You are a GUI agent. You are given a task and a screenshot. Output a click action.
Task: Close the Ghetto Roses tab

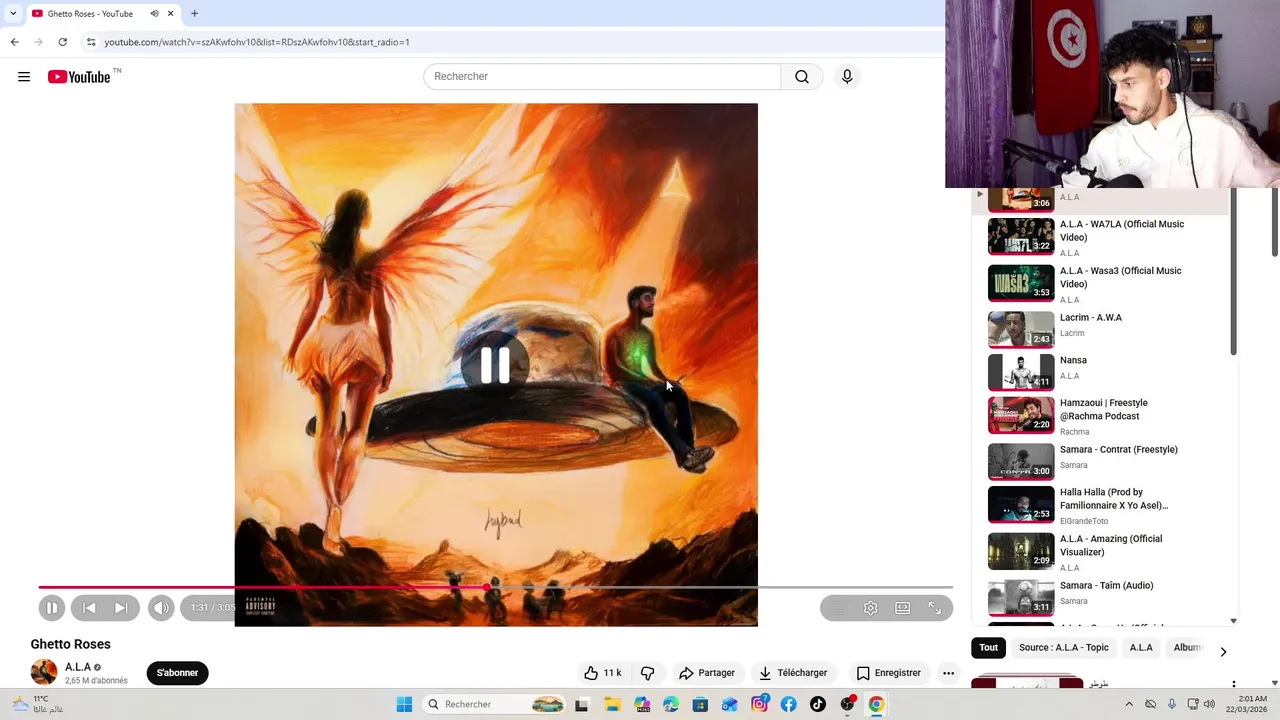170,14
